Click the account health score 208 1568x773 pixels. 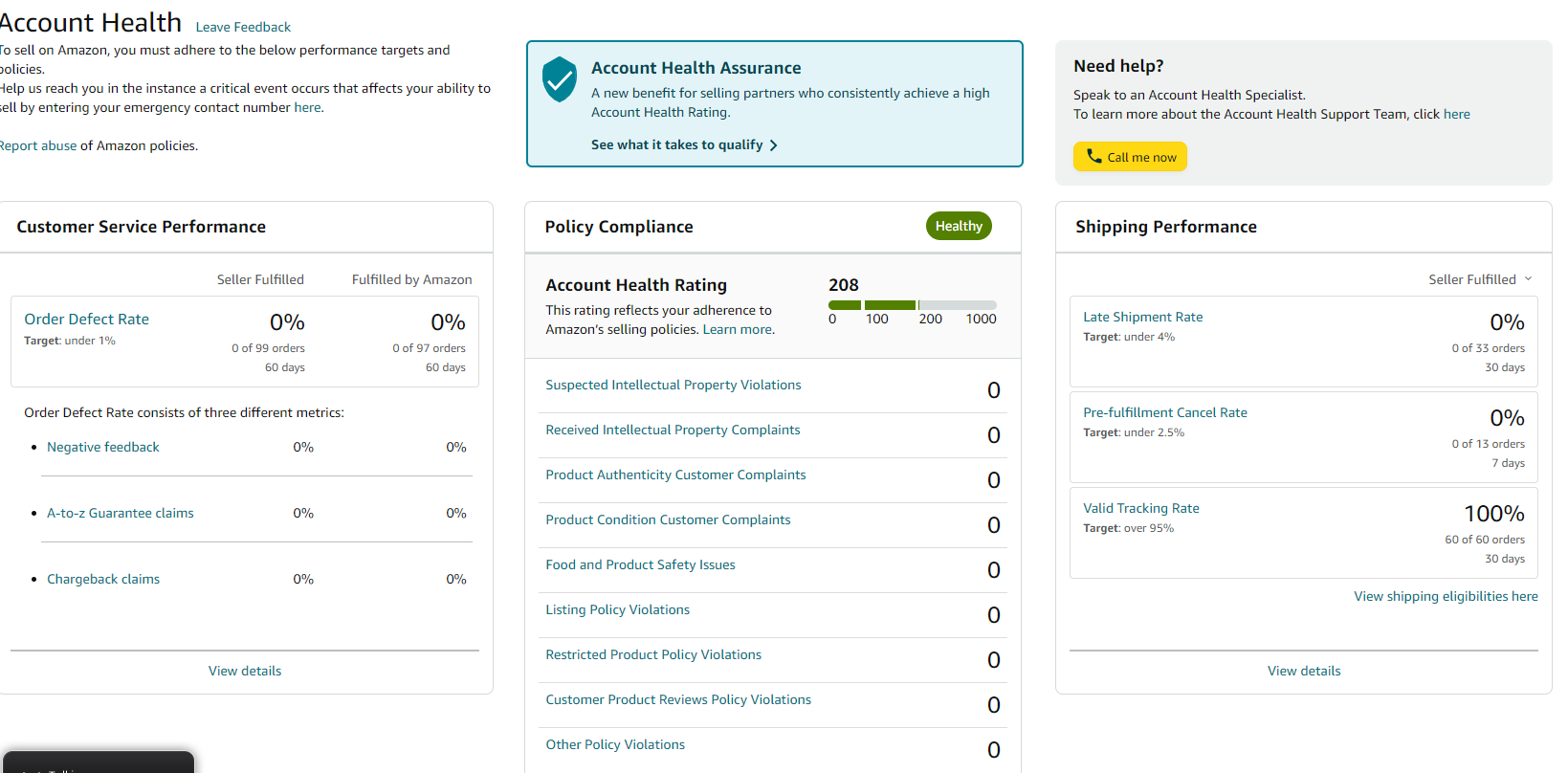pyautogui.click(x=844, y=285)
